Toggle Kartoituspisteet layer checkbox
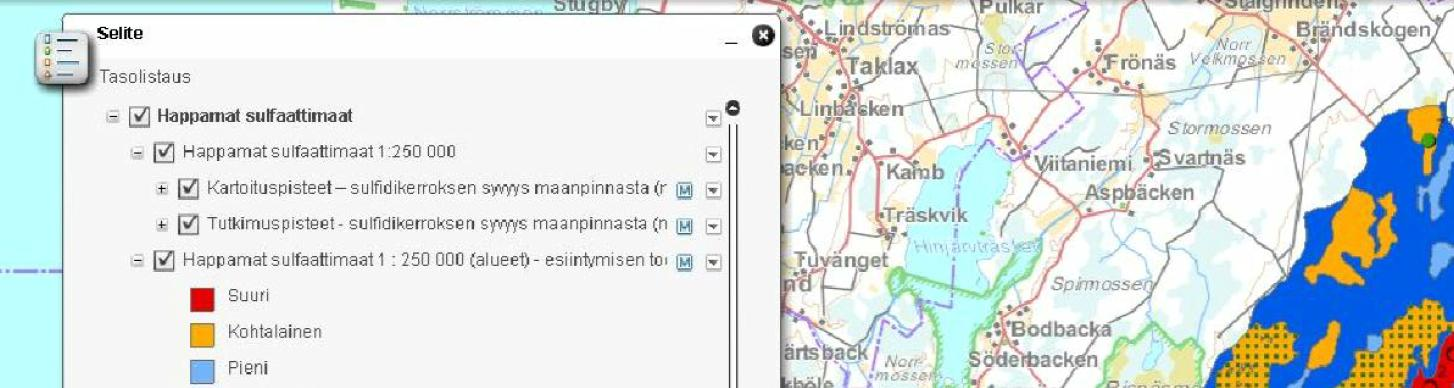1454x388 pixels. click(x=189, y=189)
